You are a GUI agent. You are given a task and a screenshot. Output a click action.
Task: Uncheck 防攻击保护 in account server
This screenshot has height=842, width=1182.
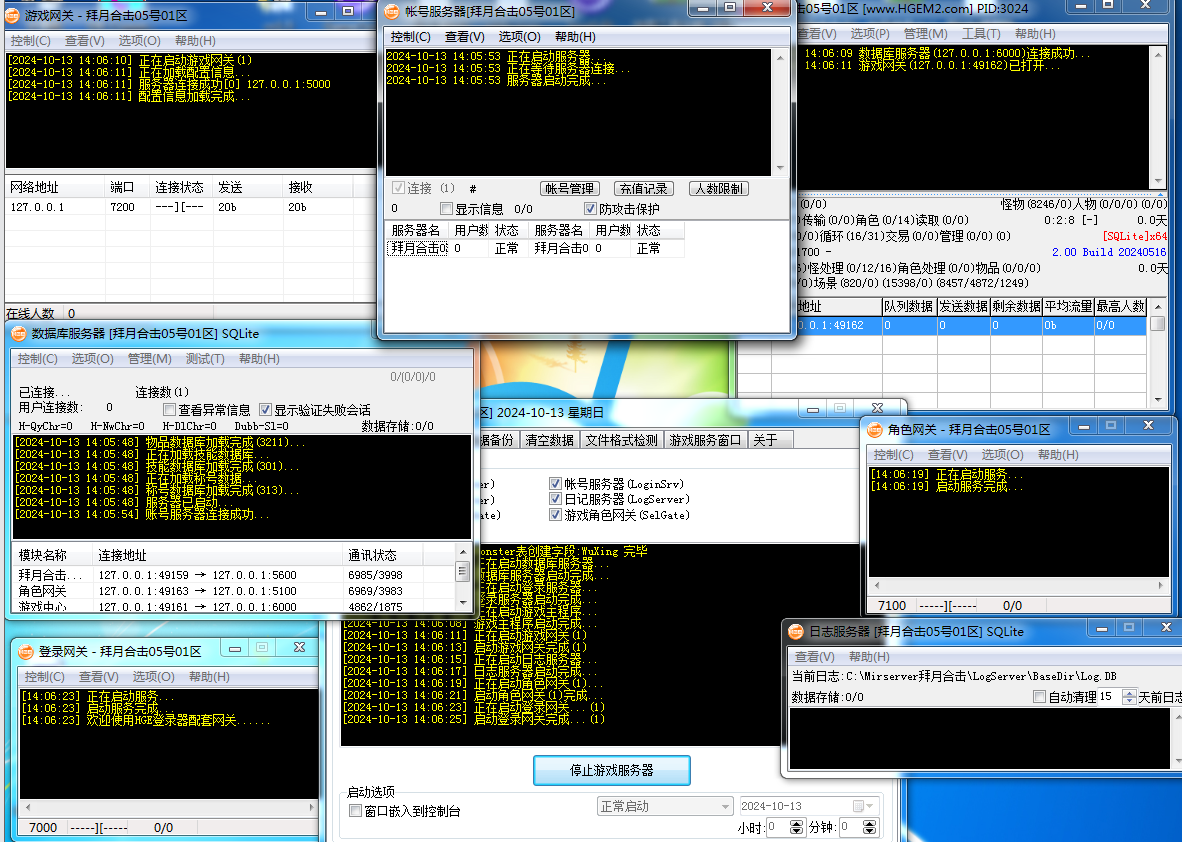coord(591,209)
